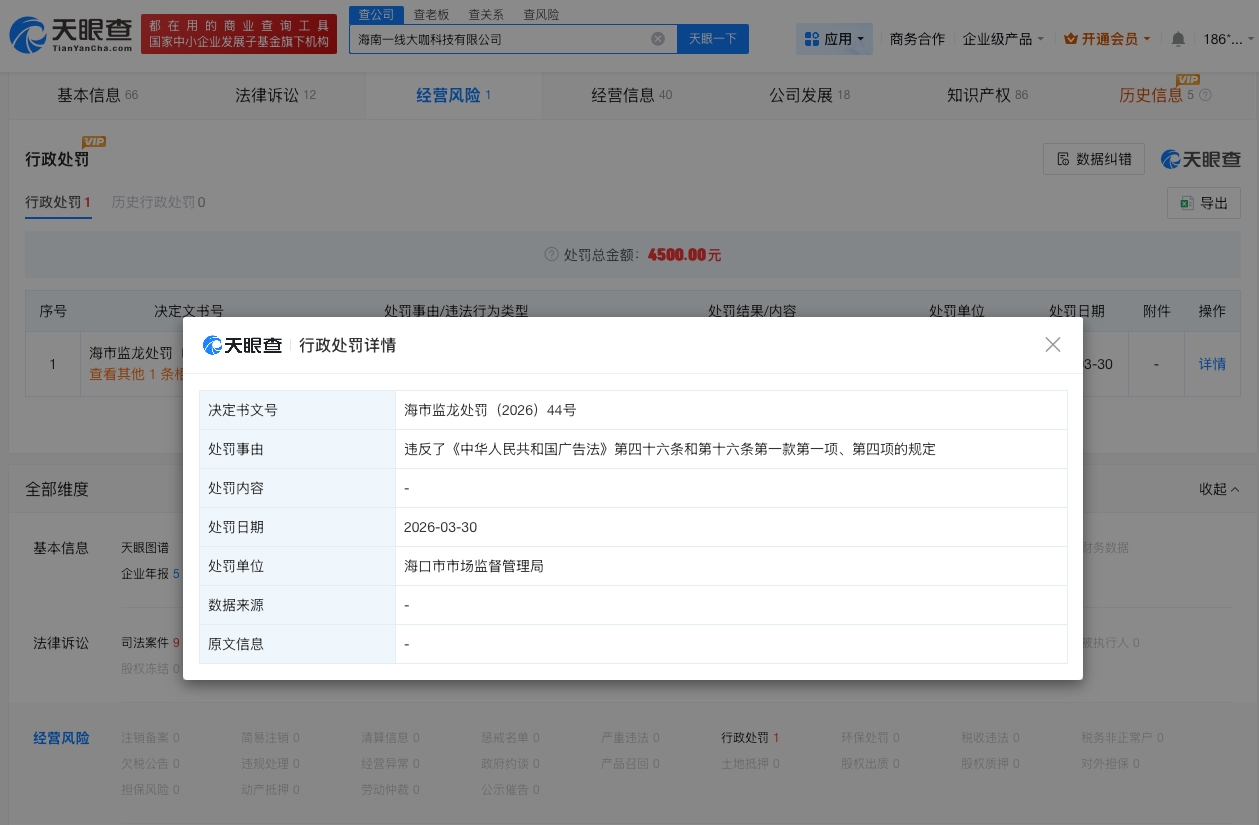Switch to the 经营风险 tab
Image resolution: width=1259 pixels, height=825 pixels.
coord(454,96)
